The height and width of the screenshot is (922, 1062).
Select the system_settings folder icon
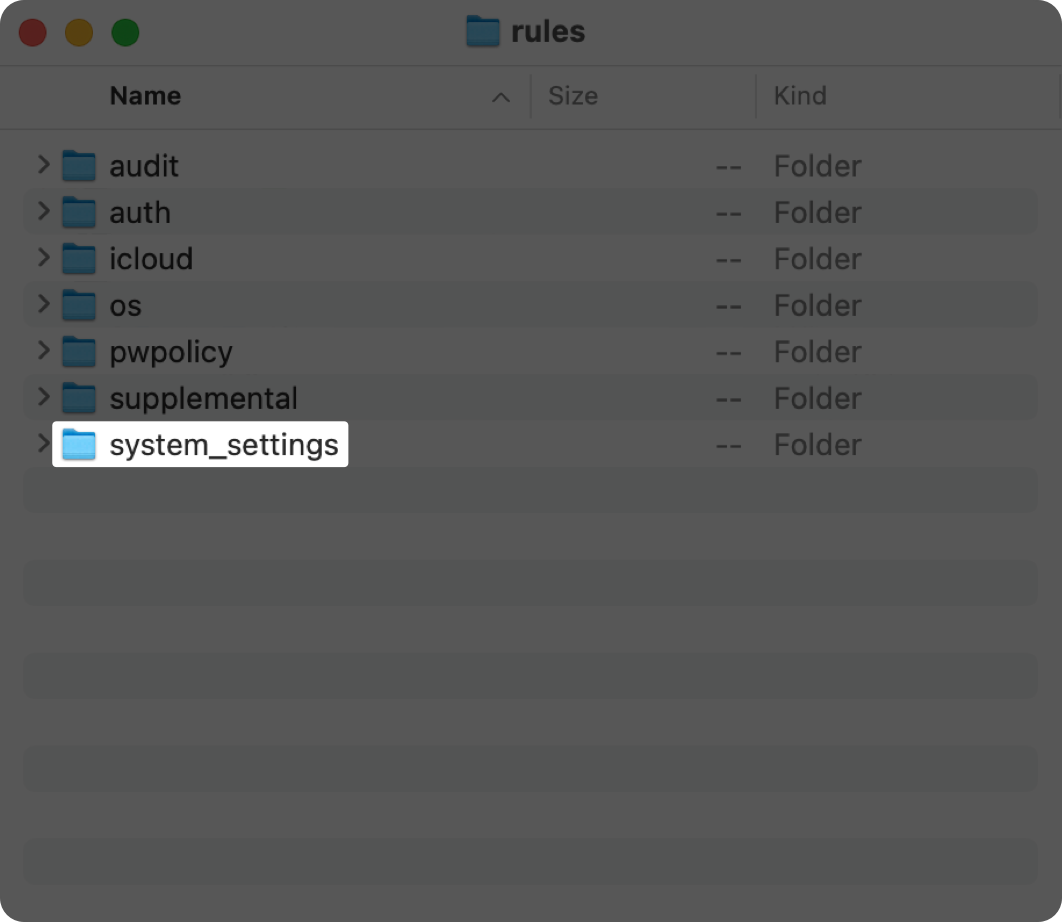79,444
